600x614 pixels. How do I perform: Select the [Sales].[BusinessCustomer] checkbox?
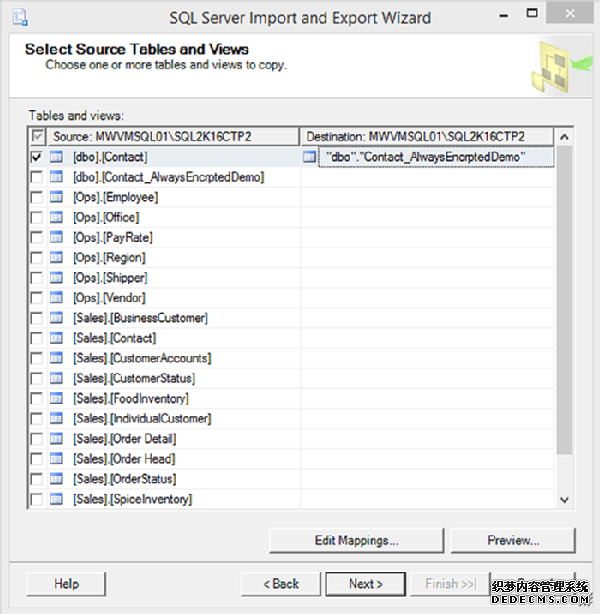point(36,318)
